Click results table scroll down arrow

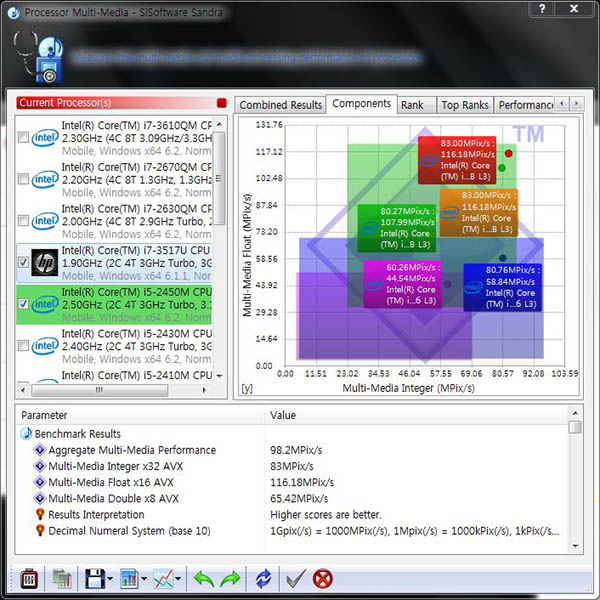click(x=575, y=546)
